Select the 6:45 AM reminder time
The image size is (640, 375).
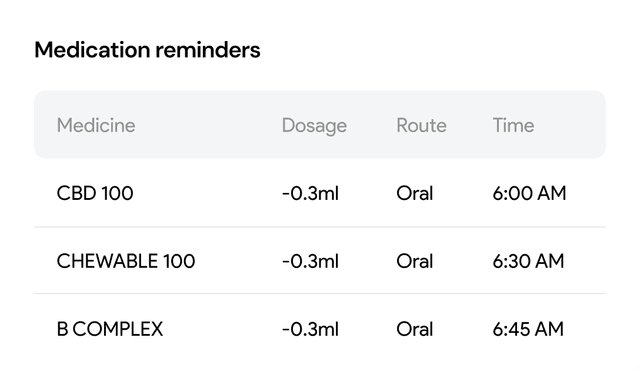(529, 329)
